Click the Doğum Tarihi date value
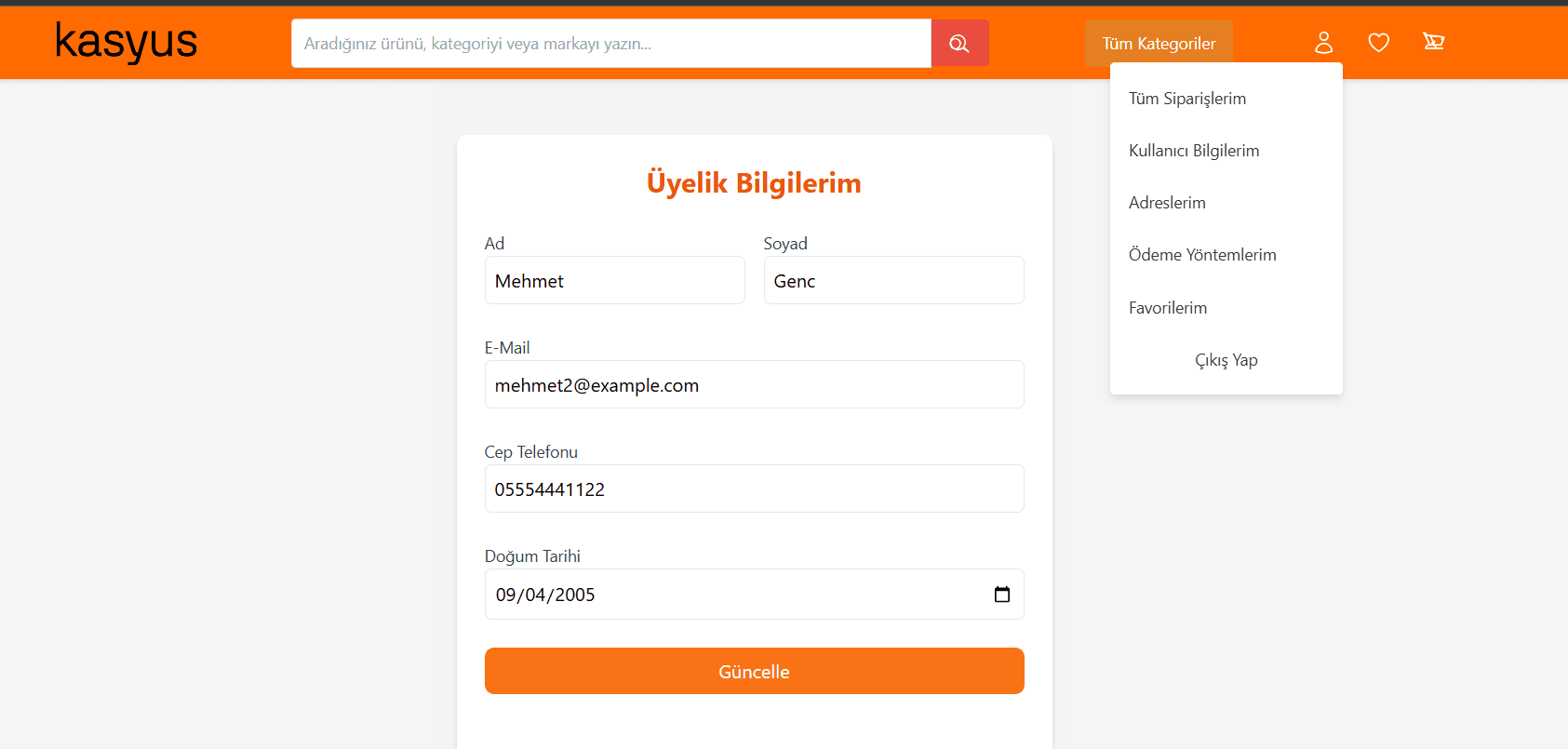 tap(545, 595)
